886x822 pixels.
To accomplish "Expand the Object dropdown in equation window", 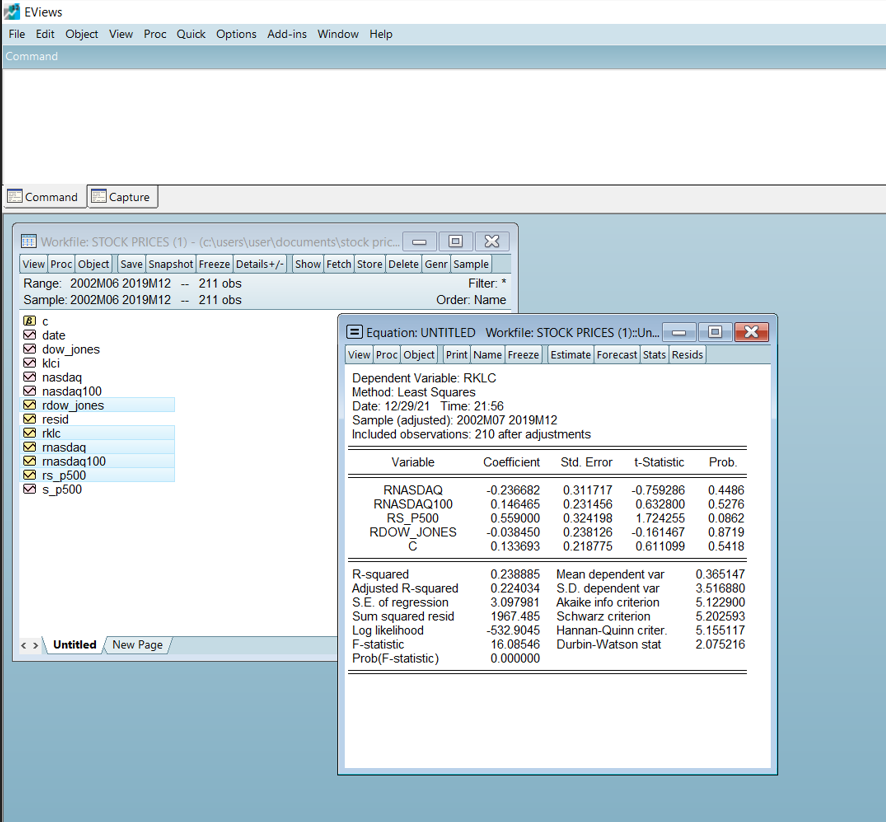I will [419, 354].
